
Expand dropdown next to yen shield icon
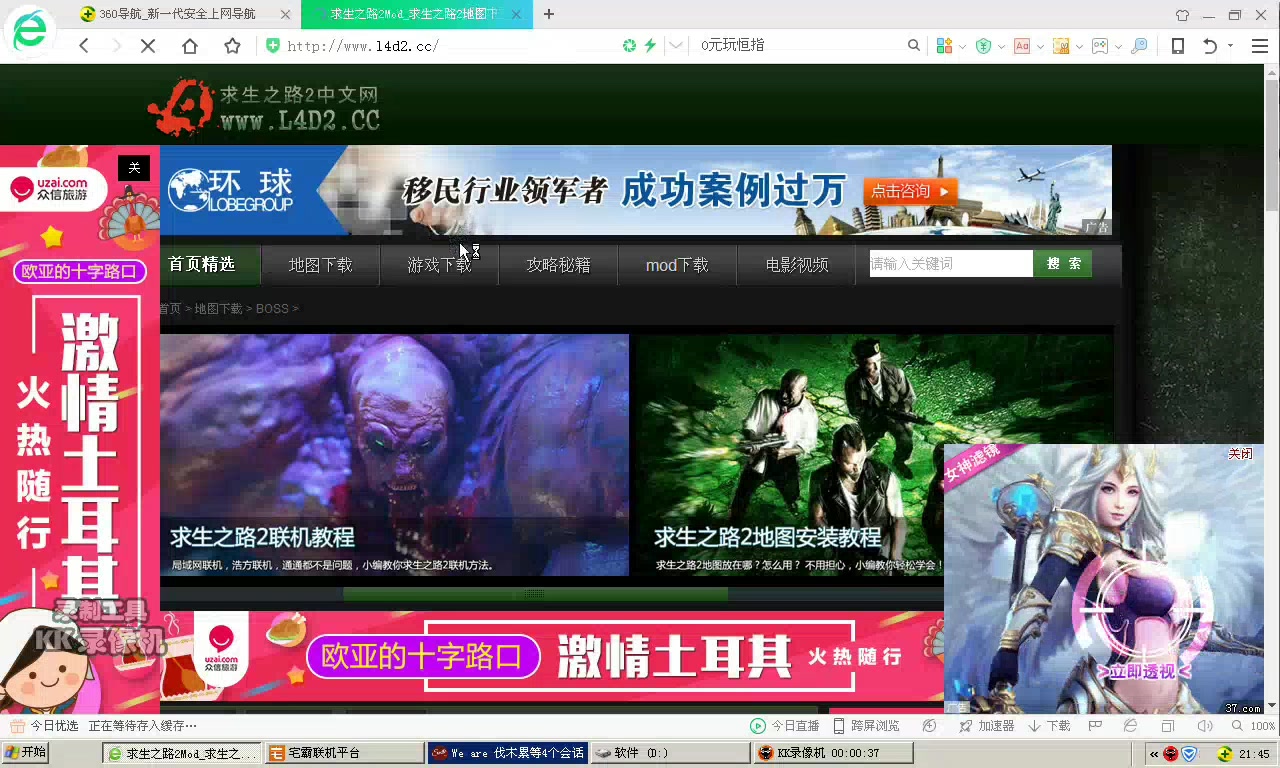click(1001, 46)
